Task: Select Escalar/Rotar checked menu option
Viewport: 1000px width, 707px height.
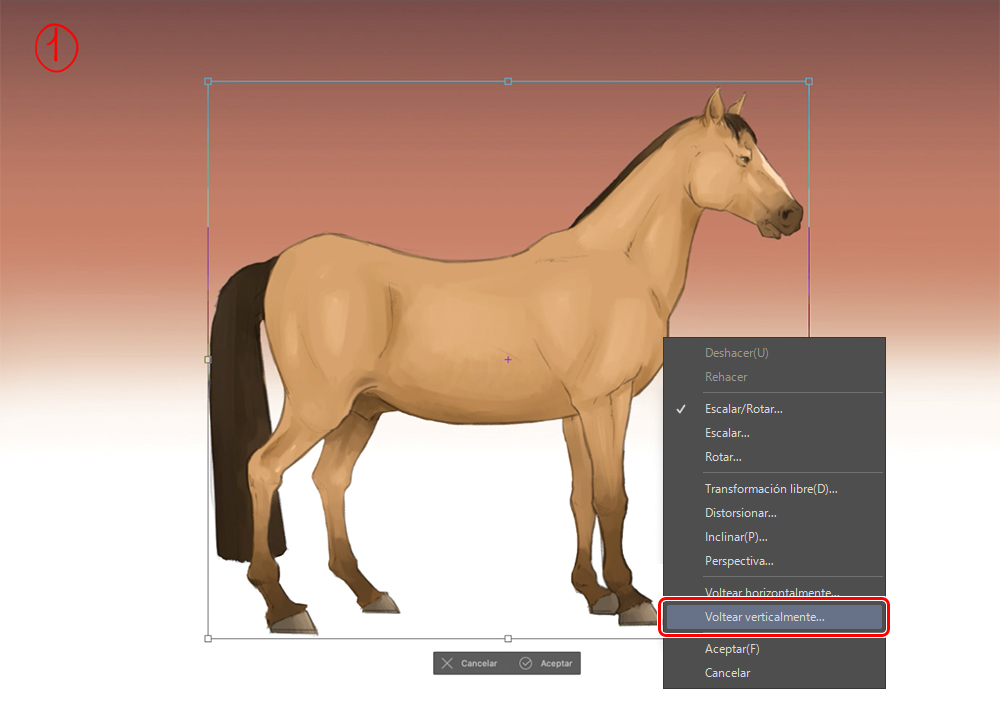Action: point(743,409)
